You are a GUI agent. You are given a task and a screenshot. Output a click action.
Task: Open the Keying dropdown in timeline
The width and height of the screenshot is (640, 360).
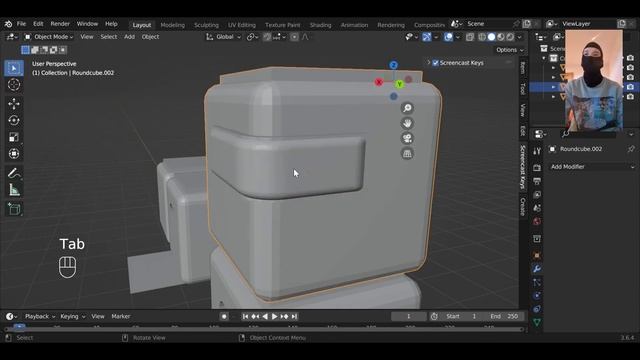point(73,316)
